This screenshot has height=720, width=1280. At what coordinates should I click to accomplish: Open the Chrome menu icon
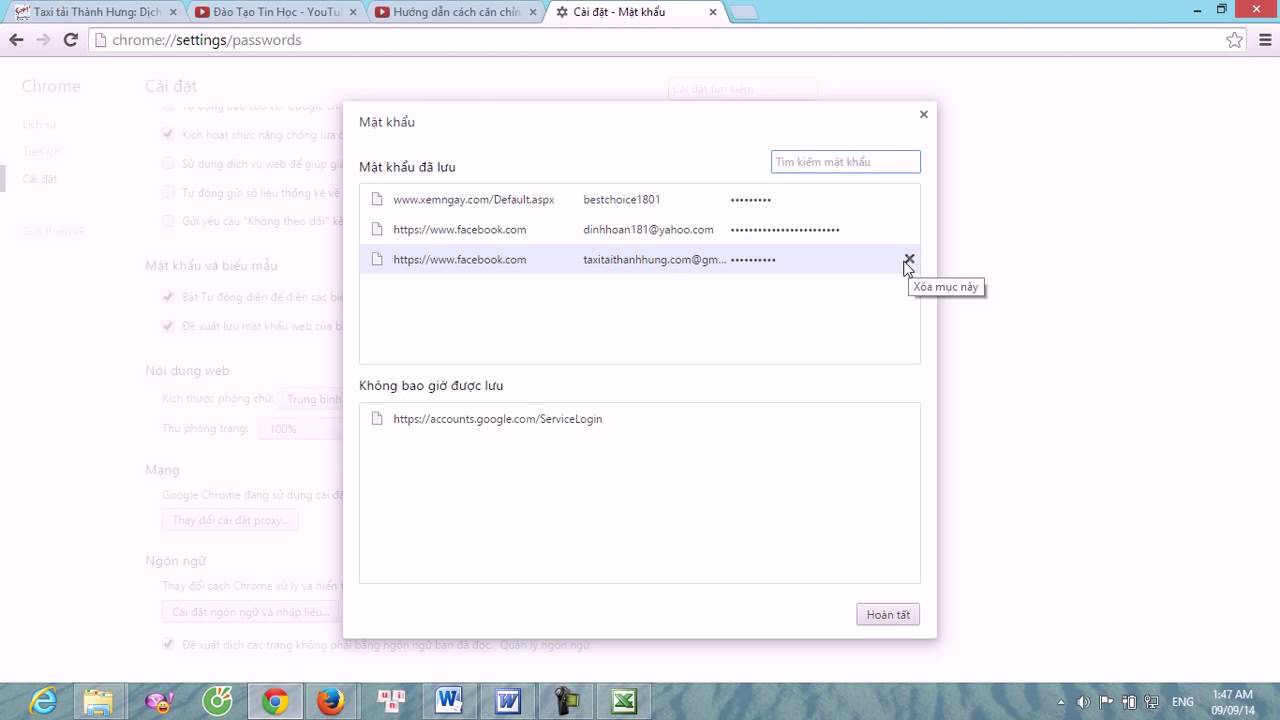[x=1264, y=40]
